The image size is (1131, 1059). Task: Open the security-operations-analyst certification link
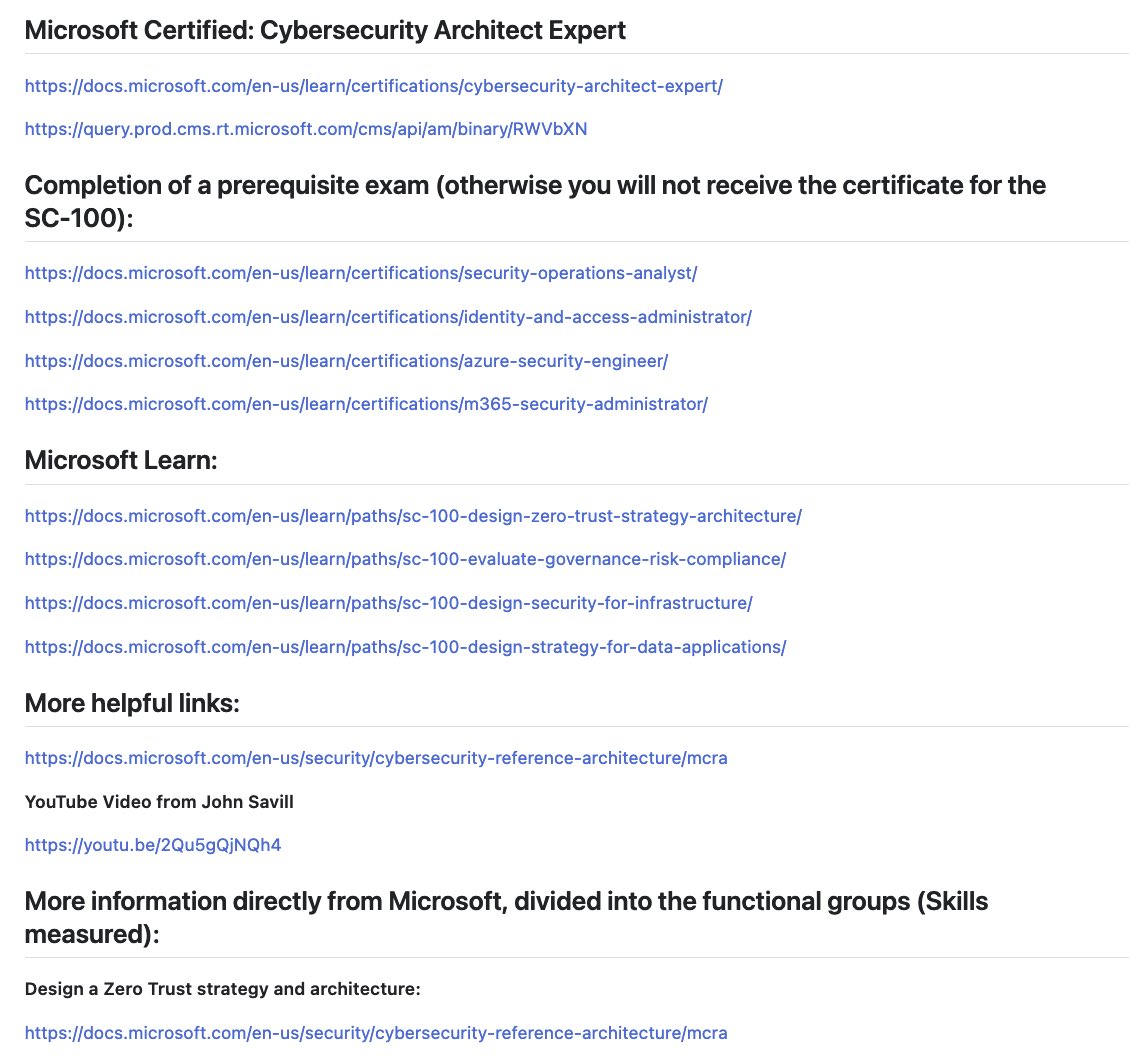coord(361,273)
